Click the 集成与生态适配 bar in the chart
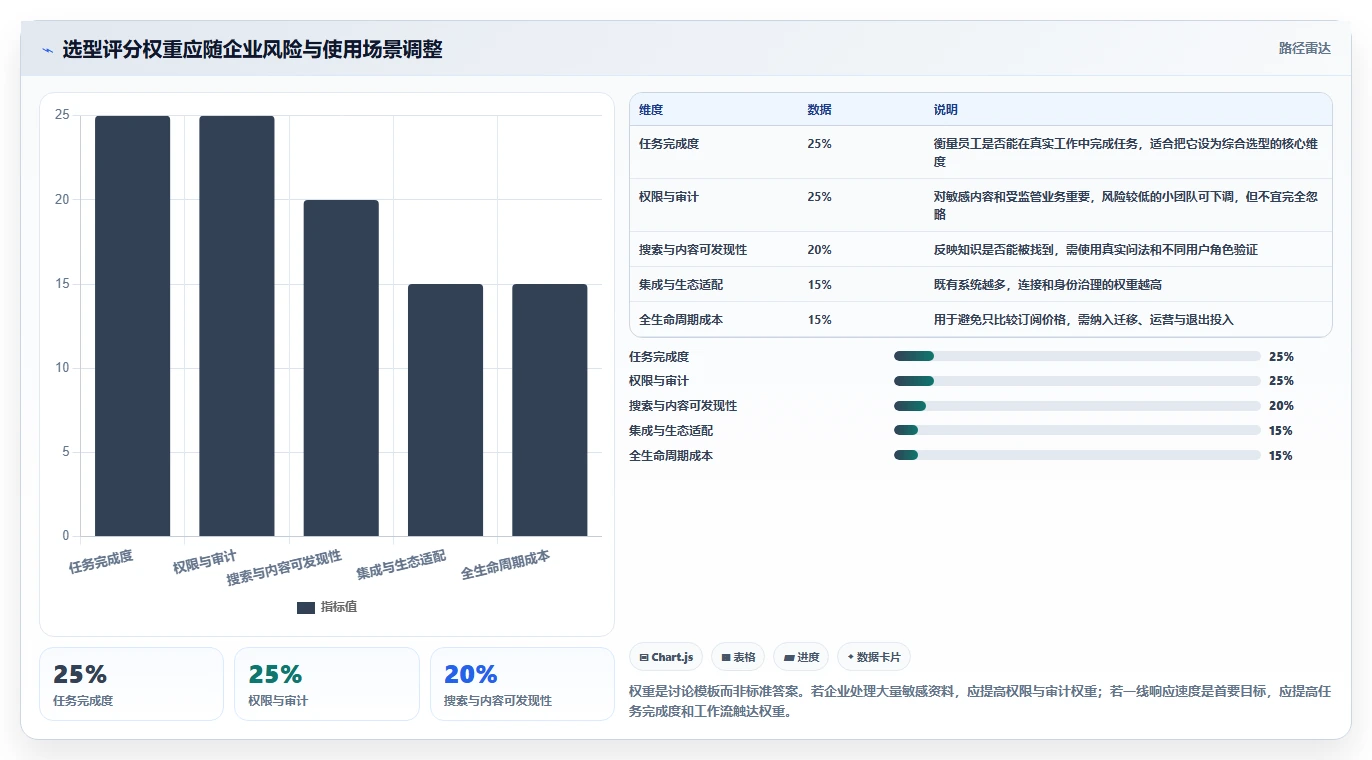Screen dimensions: 1372x760 point(445,410)
